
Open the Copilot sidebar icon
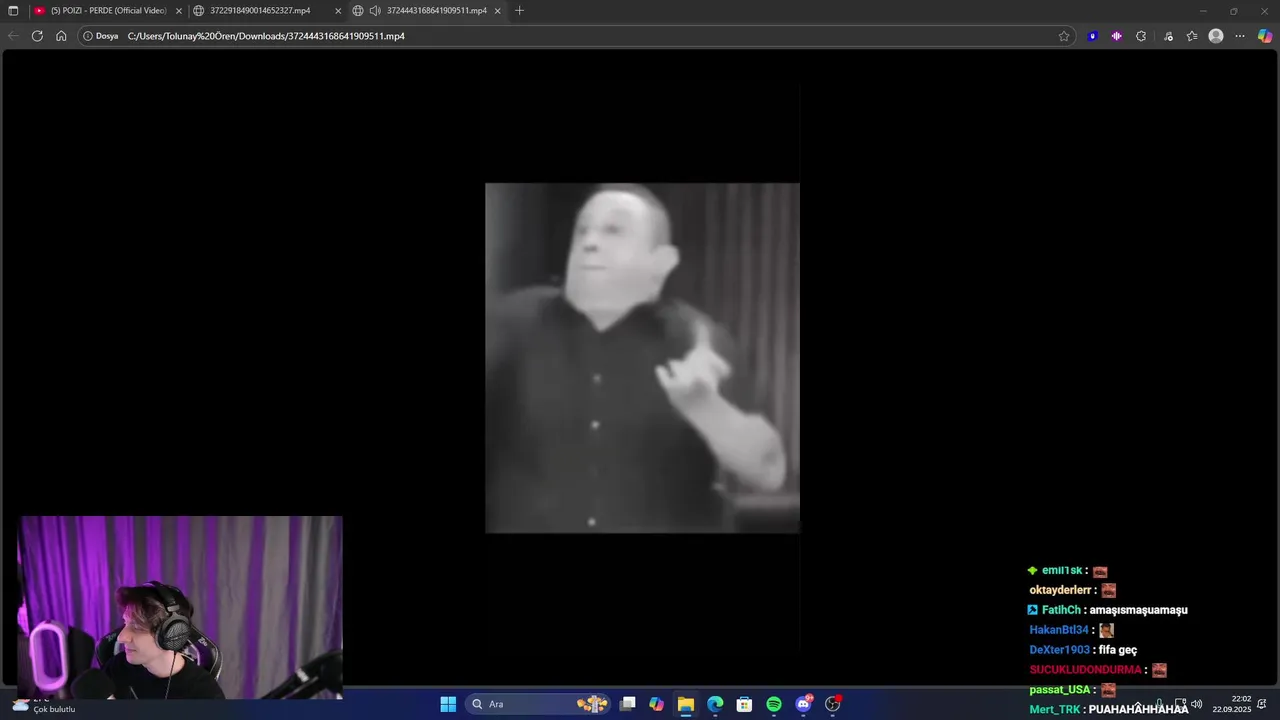tap(1265, 36)
